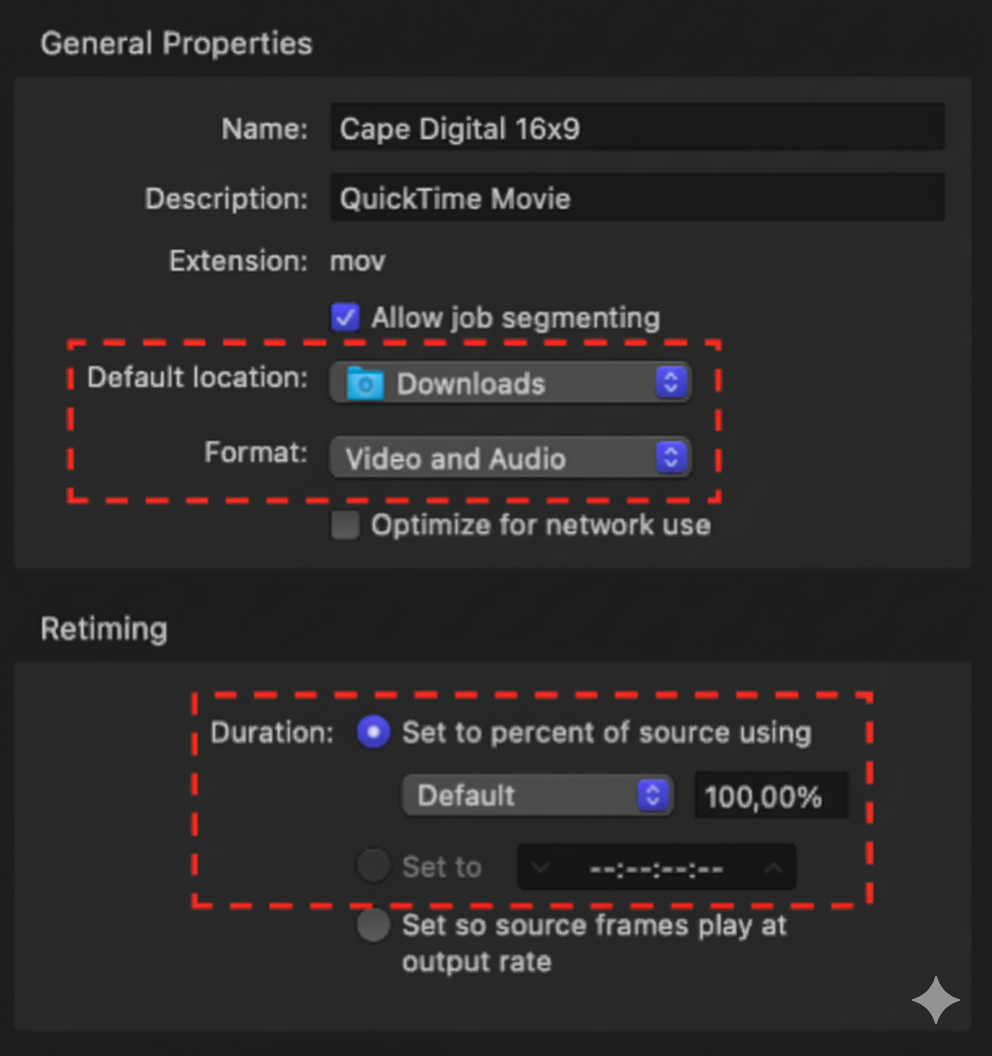Select the Set to radio button
992x1056 pixels.
372,866
